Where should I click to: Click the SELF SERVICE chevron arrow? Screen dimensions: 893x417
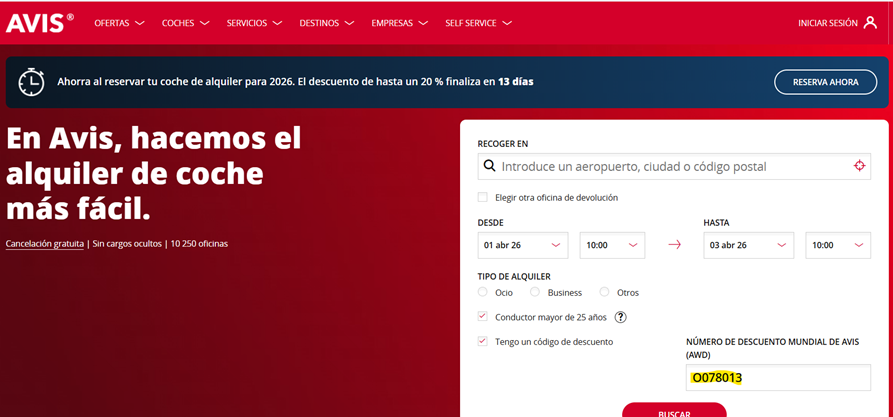(507, 23)
